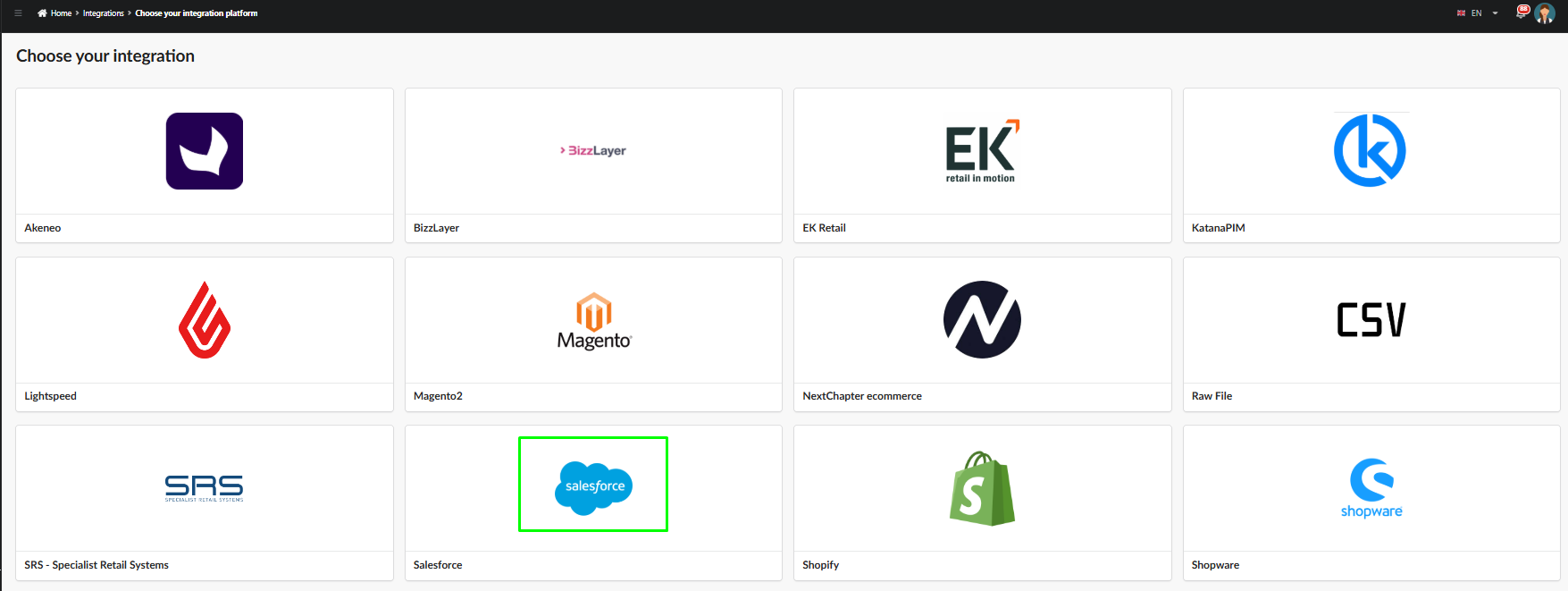Expand the EN language dropdown arrow
Screen dimensions: 1568x591
tap(1496, 13)
